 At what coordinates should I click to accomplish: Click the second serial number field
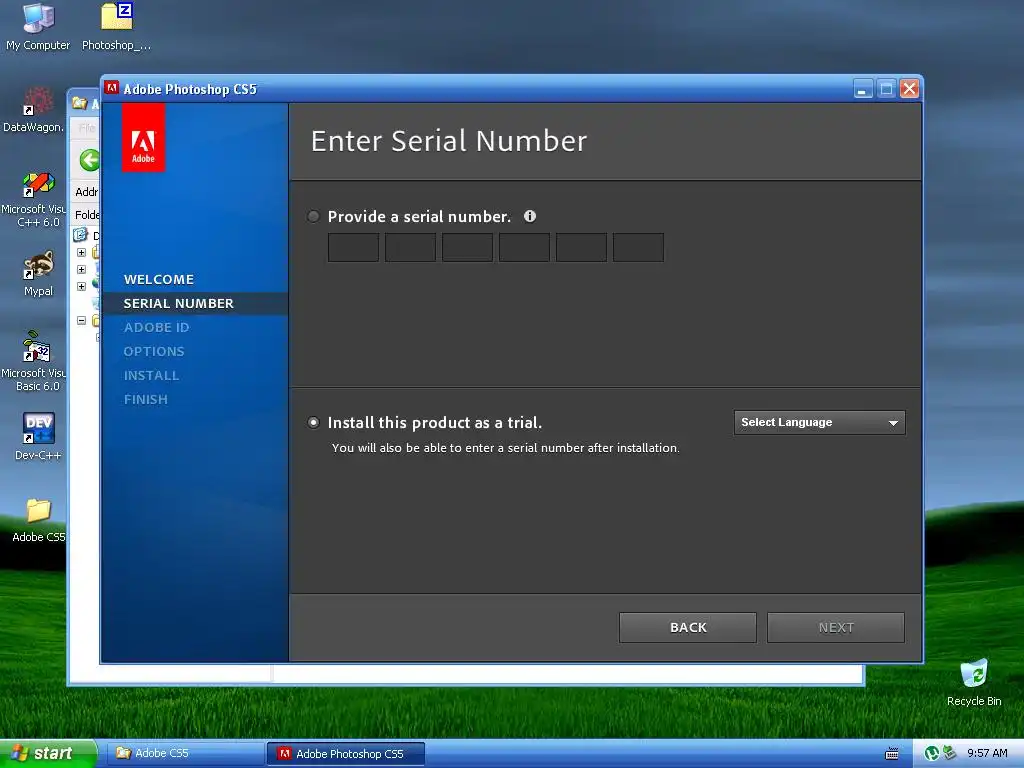pyautogui.click(x=410, y=248)
